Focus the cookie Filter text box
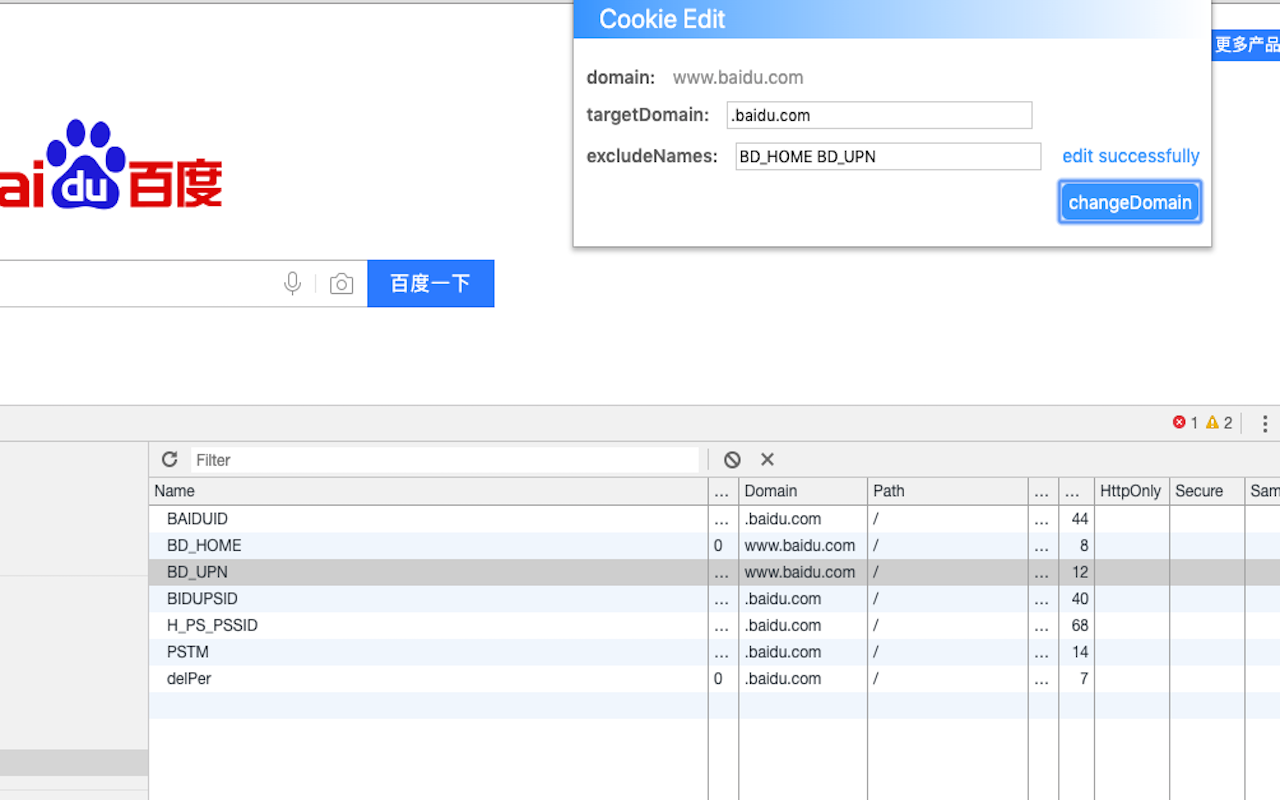 444,460
